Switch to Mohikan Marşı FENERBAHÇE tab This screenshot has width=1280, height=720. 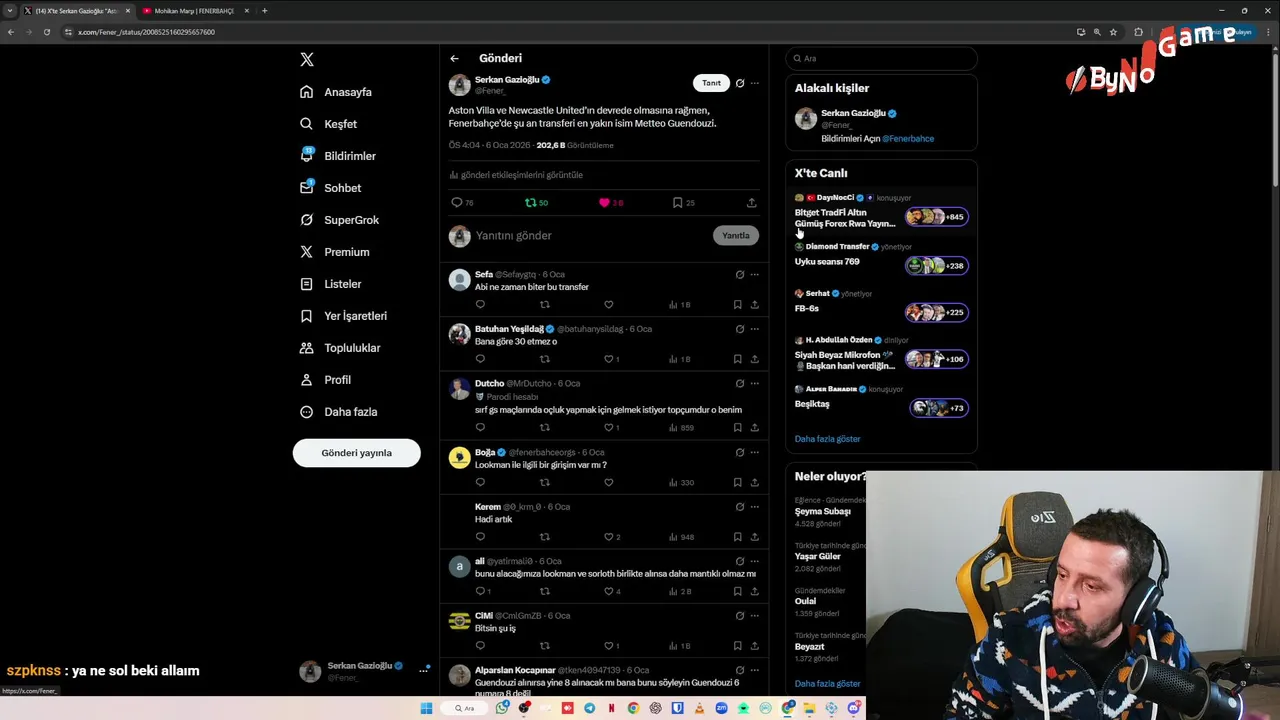195,11
